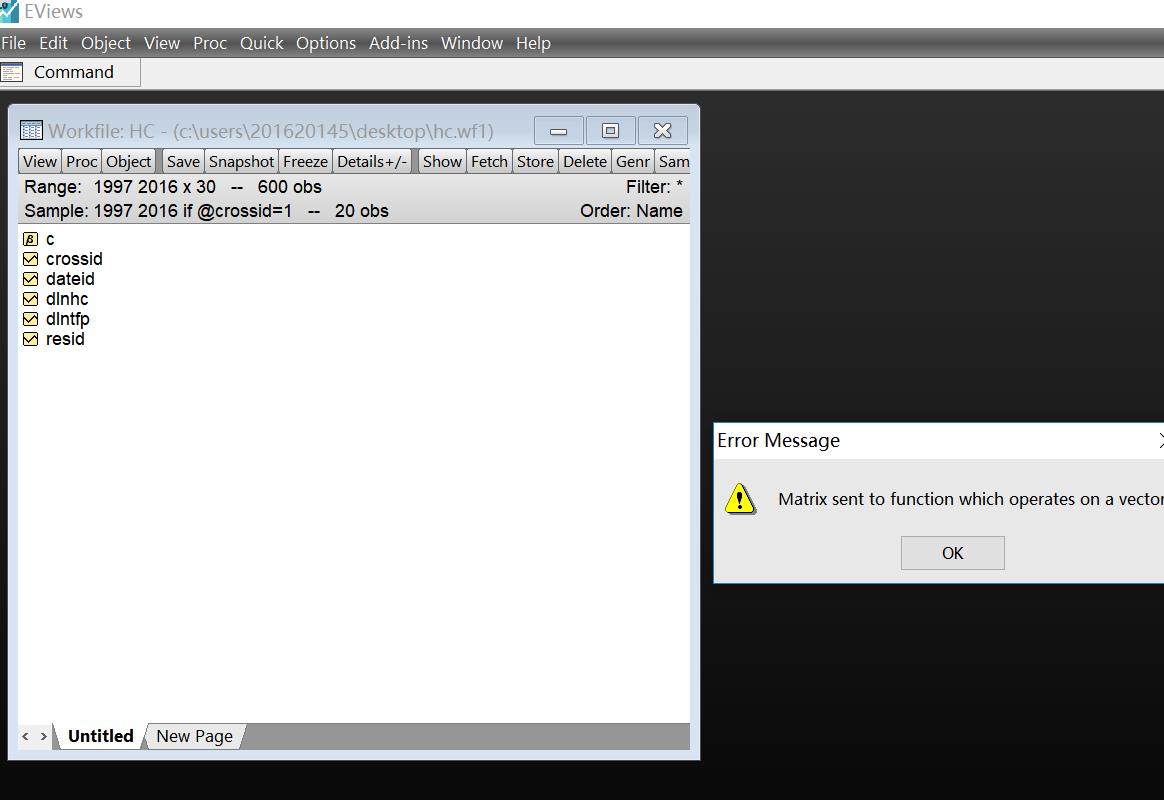Click the dlnhc series icon
This screenshot has height=800, width=1164.
pyautogui.click(x=30, y=299)
